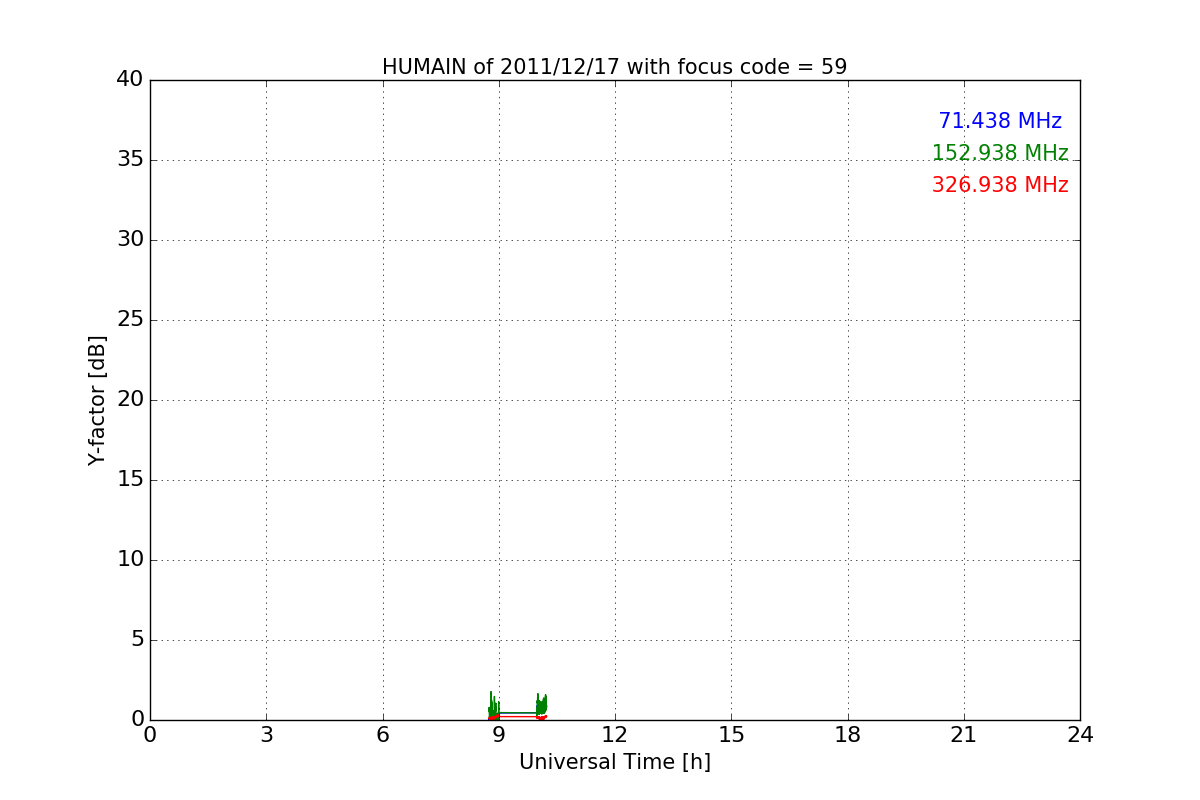Screen dimensions: 1200x800
Task: Click y-axis tick label 15
Action: pyautogui.click(x=130, y=479)
